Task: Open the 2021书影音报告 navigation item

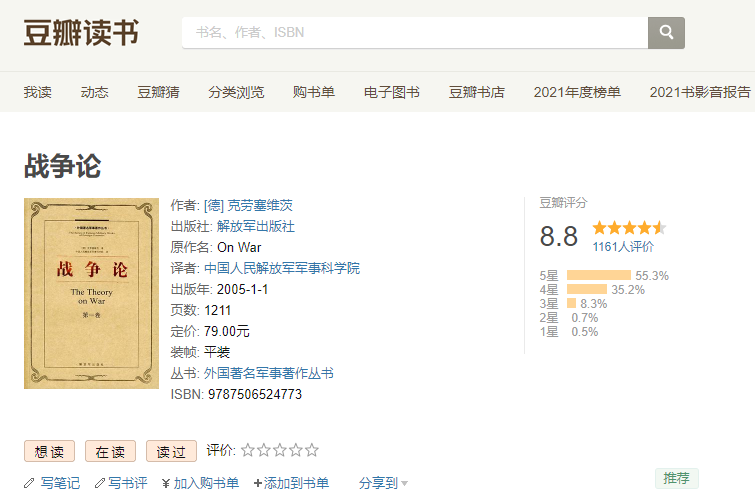Action: click(x=700, y=92)
